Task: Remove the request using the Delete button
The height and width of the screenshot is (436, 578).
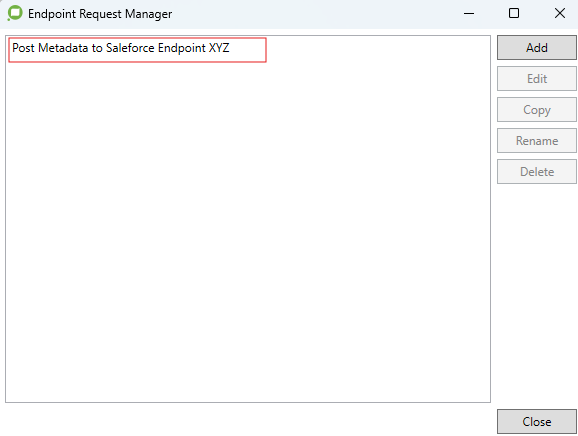Action: click(537, 171)
